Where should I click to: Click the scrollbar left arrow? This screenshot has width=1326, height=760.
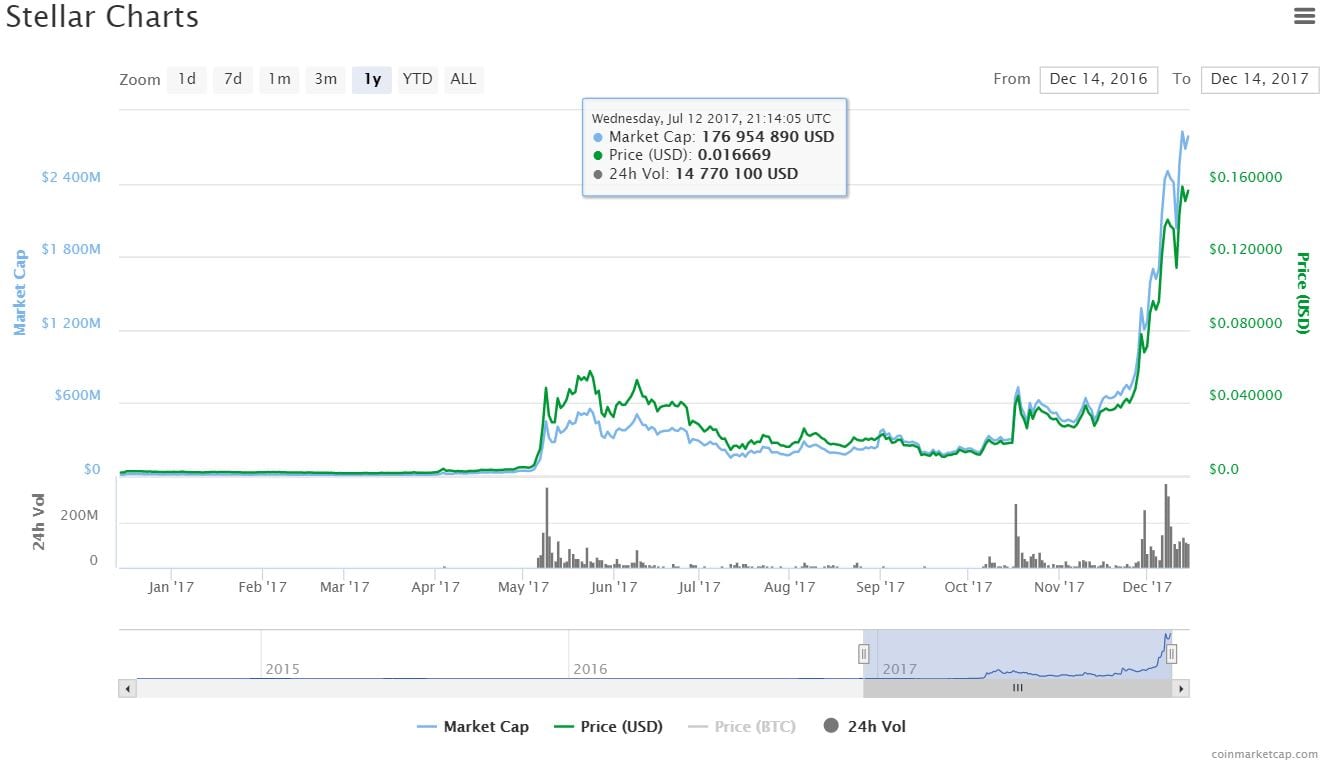(127, 688)
